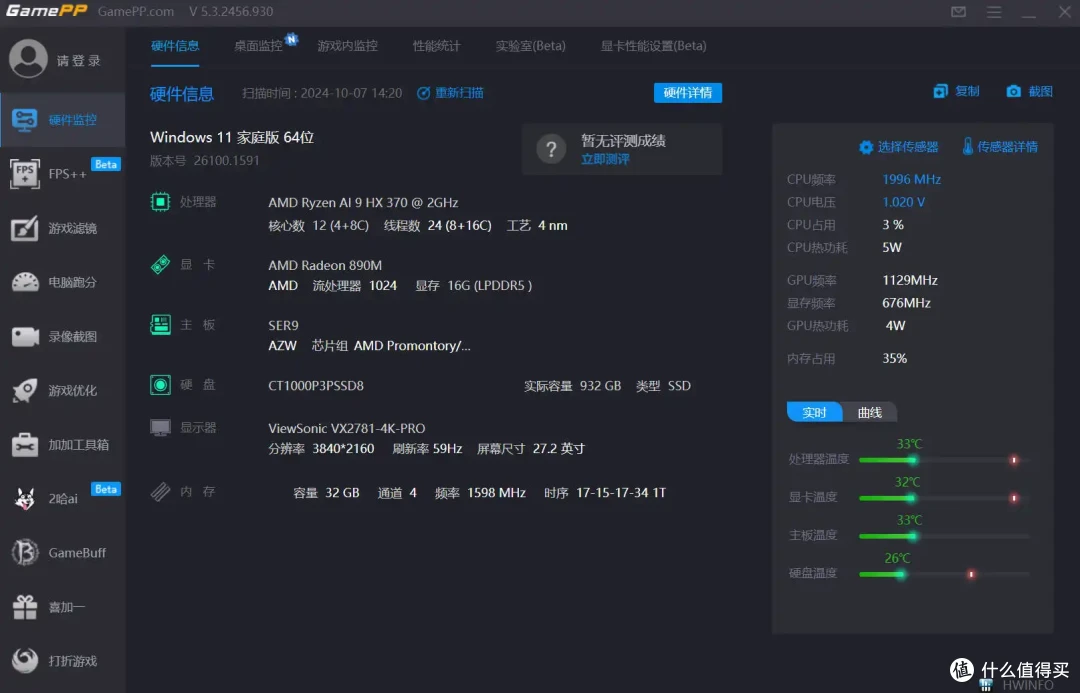This screenshot has width=1080, height=693.
Task: Click 选择传感器 label text
Action: point(907,147)
